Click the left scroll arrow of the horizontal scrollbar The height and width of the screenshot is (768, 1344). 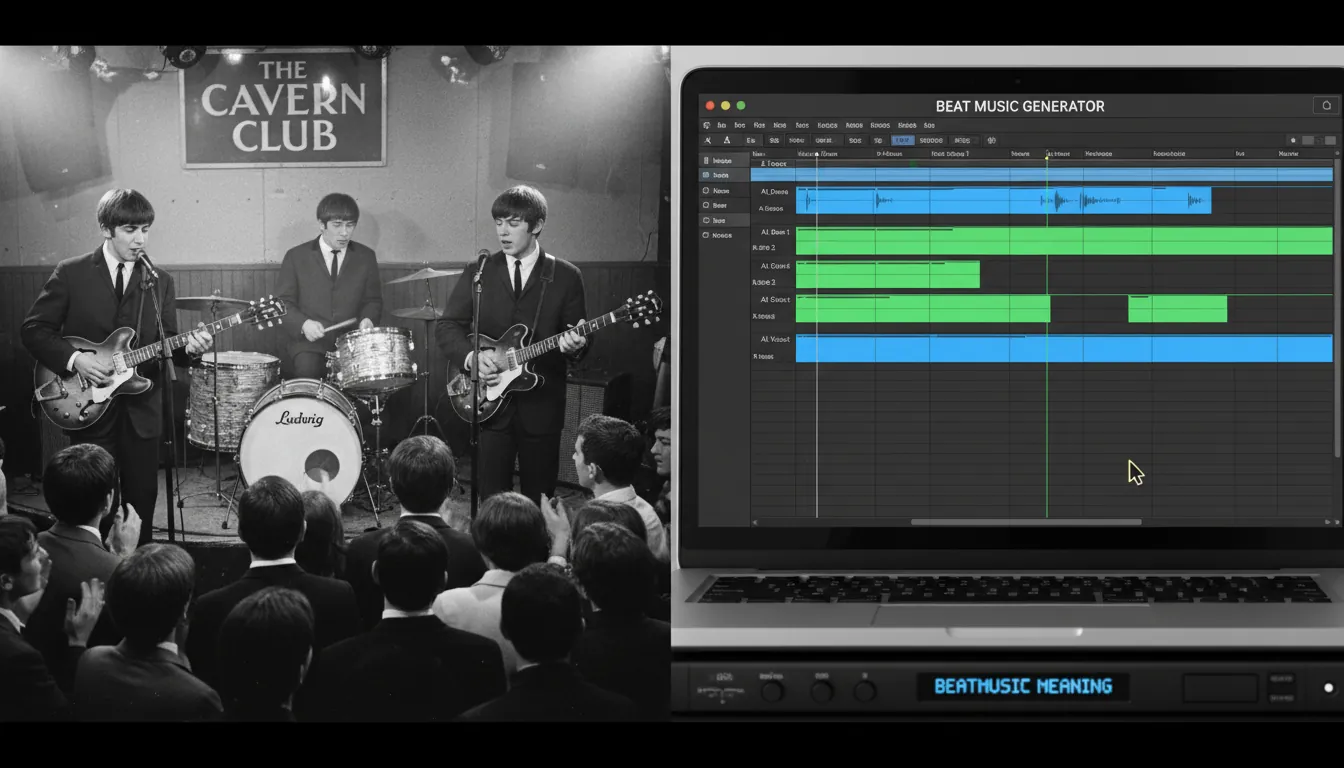click(756, 522)
